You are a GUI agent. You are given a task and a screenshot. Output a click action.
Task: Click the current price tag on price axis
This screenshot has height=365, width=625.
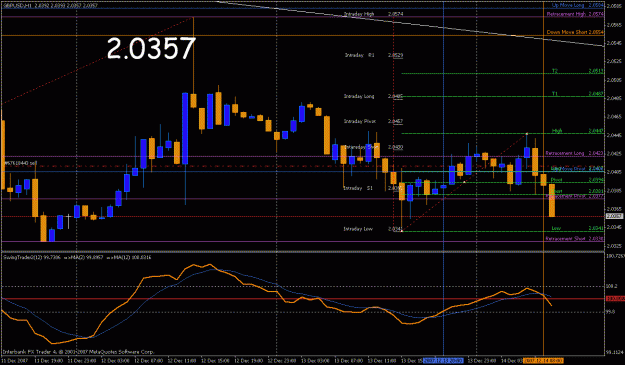click(x=614, y=216)
